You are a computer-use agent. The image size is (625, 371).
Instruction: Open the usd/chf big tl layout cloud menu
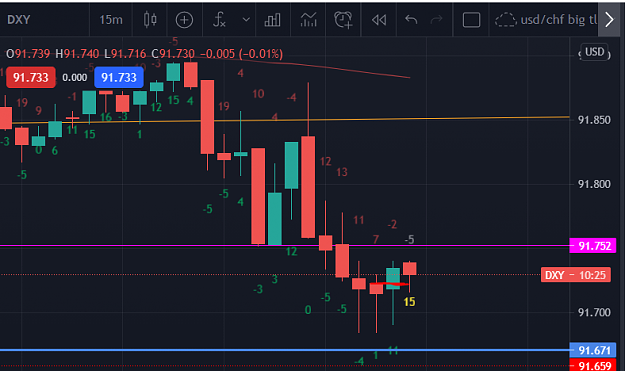pyautogui.click(x=546, y=20)
